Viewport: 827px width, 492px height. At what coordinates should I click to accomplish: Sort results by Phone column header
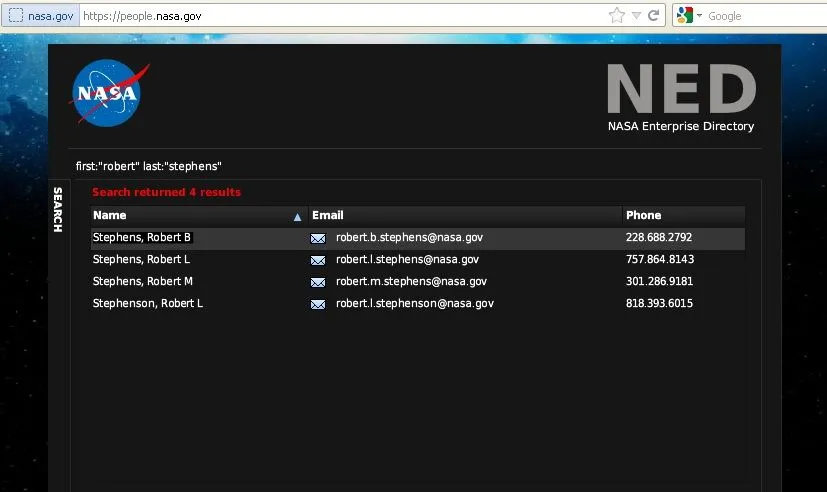tap(643, 215)
